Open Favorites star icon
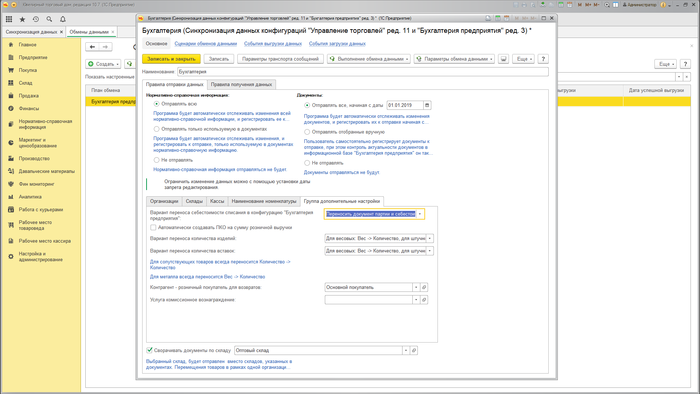Image resolution: width=700 pixels, height=394 pixels. pos(22,19)
